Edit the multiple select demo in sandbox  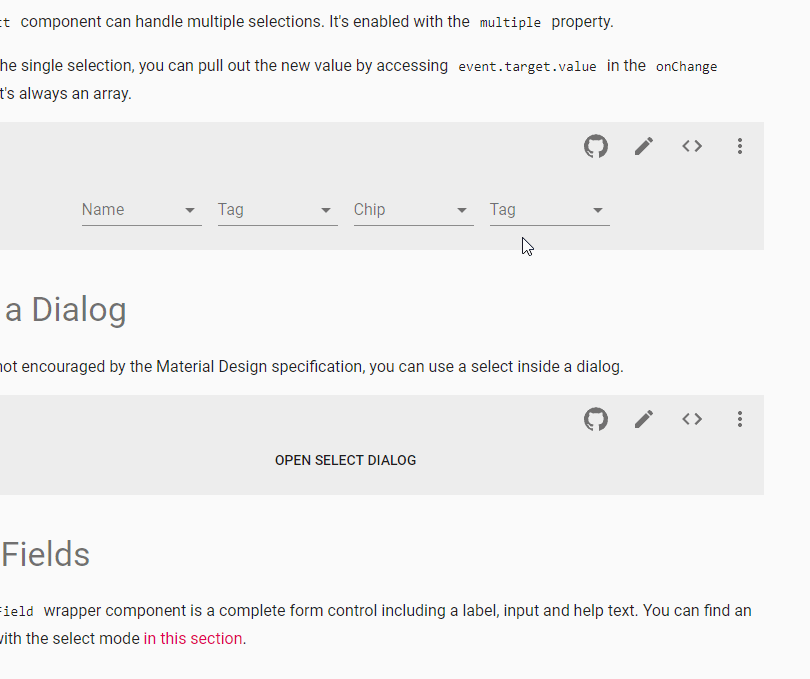click(x=643, y=146)
